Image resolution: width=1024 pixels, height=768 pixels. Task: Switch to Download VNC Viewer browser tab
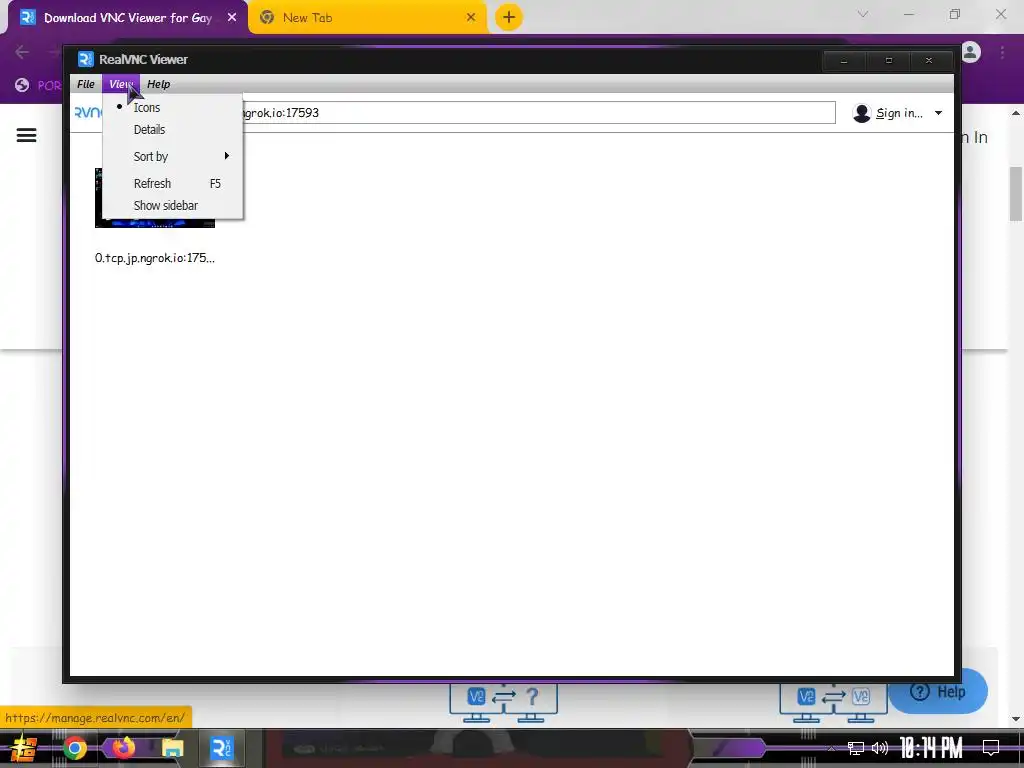coord(128,18)
